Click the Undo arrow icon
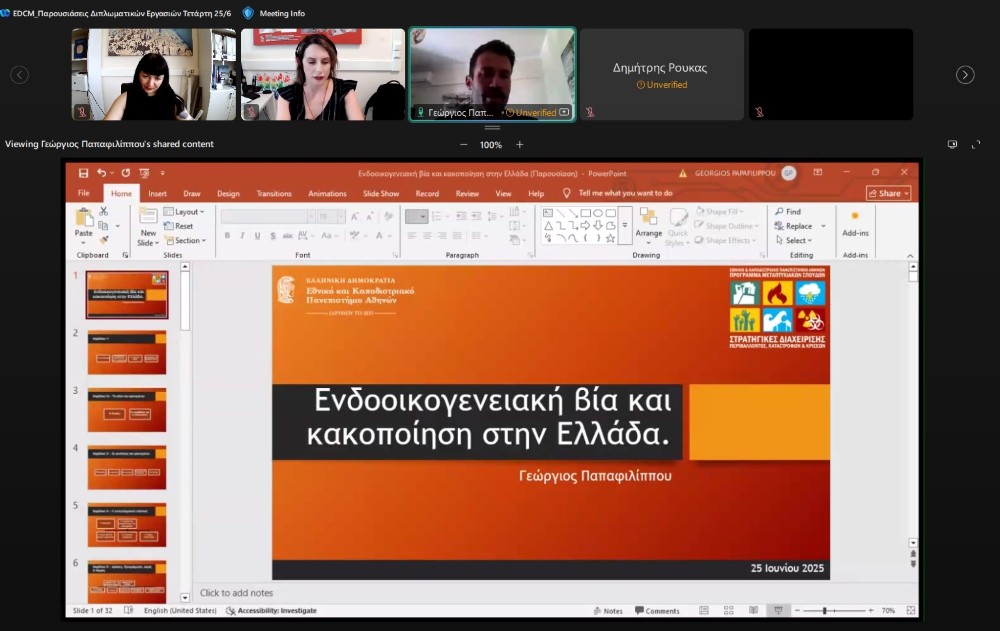 click(99, 173)
